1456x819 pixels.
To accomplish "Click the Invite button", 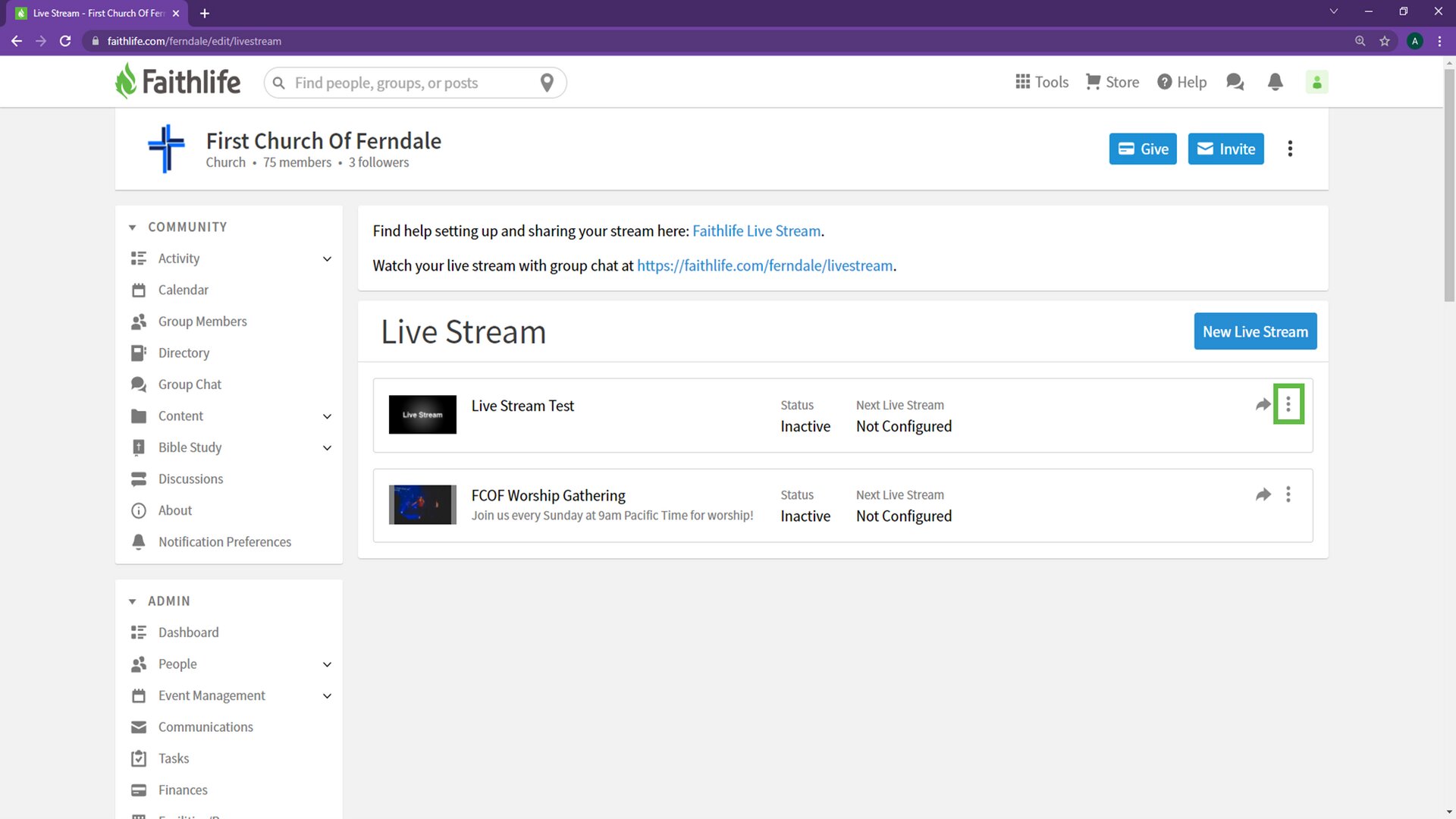I will point(1225,149).
